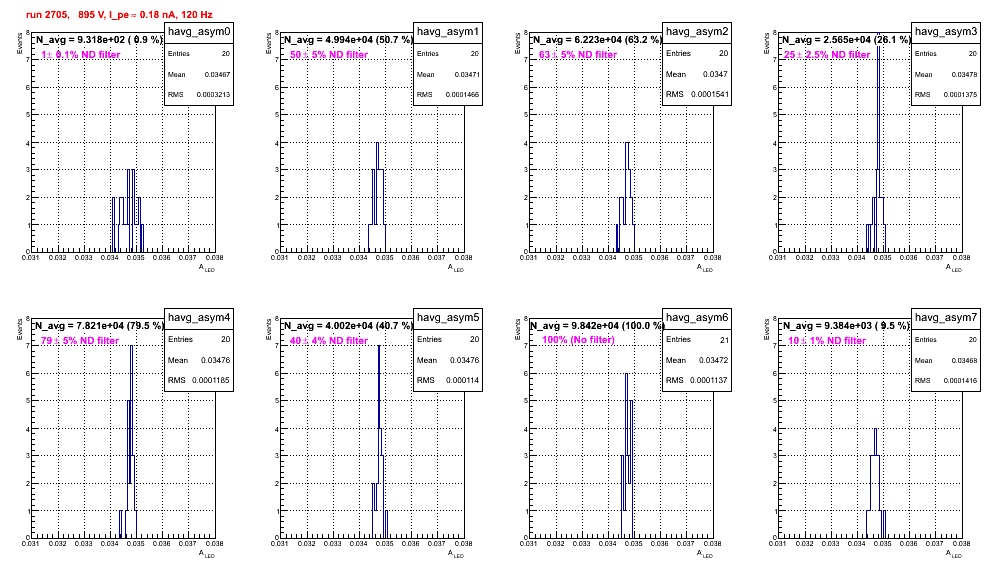The height and width of the screenshot is (572, 996).
Task: Click the Entries value 21 in havg_asym6
Action: pyautogui.click(x=724, y=340)
